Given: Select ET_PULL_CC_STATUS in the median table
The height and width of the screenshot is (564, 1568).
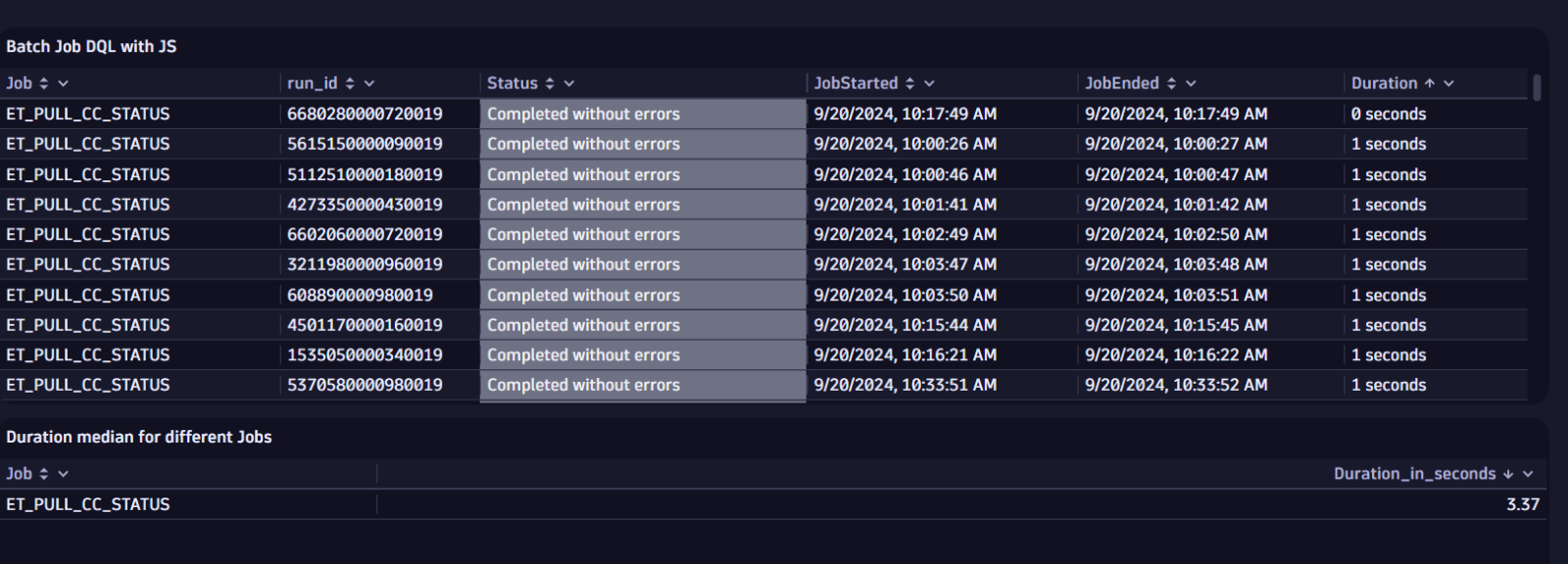Looking at the screenshot, I should tap(88, 503).
